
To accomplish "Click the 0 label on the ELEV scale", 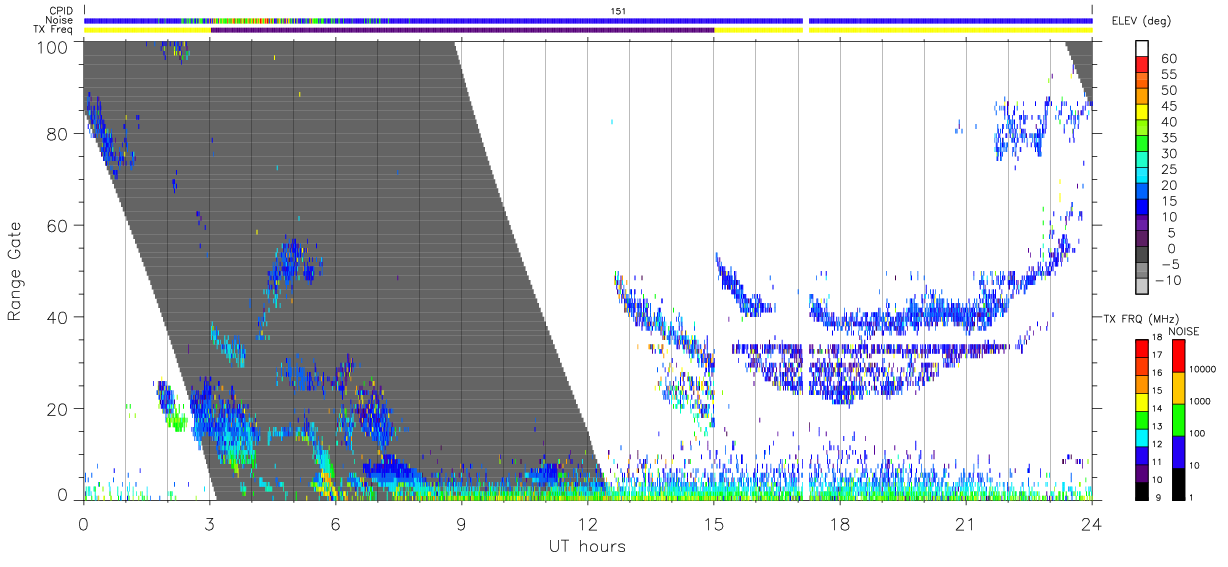I will (x=1171, y=248).
